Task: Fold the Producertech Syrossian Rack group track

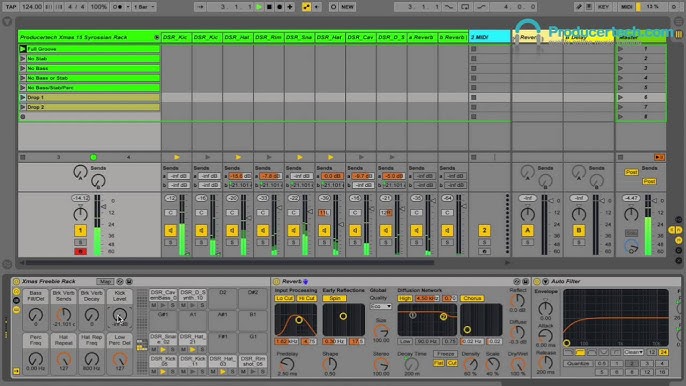Action: pyautogui.click(x=157, y=38)
